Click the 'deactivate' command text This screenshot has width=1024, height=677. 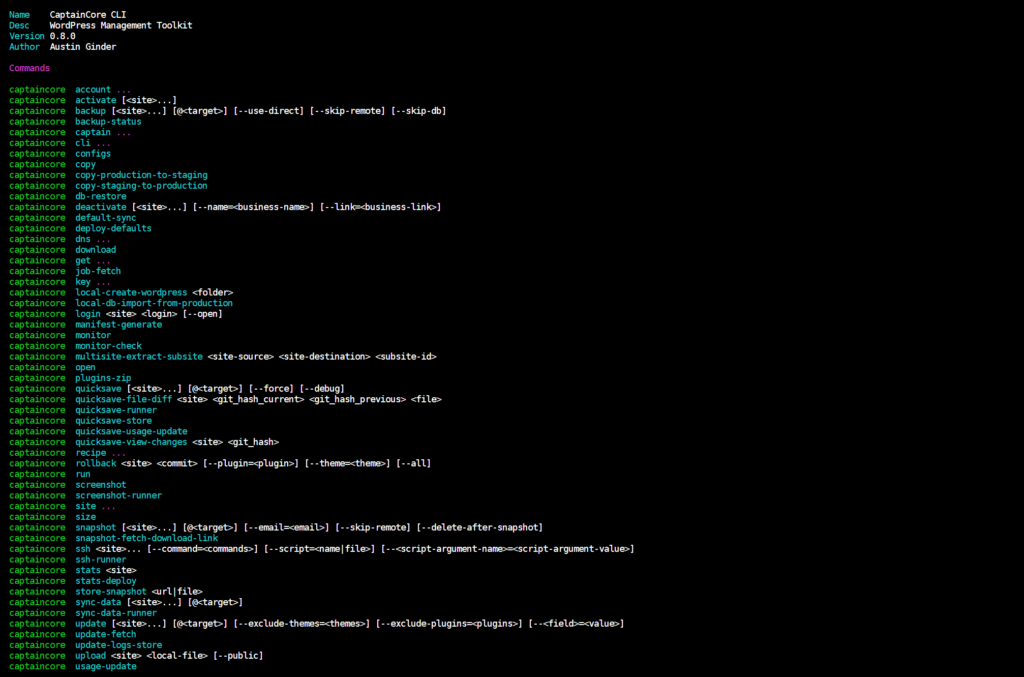[x=101, y=207]
